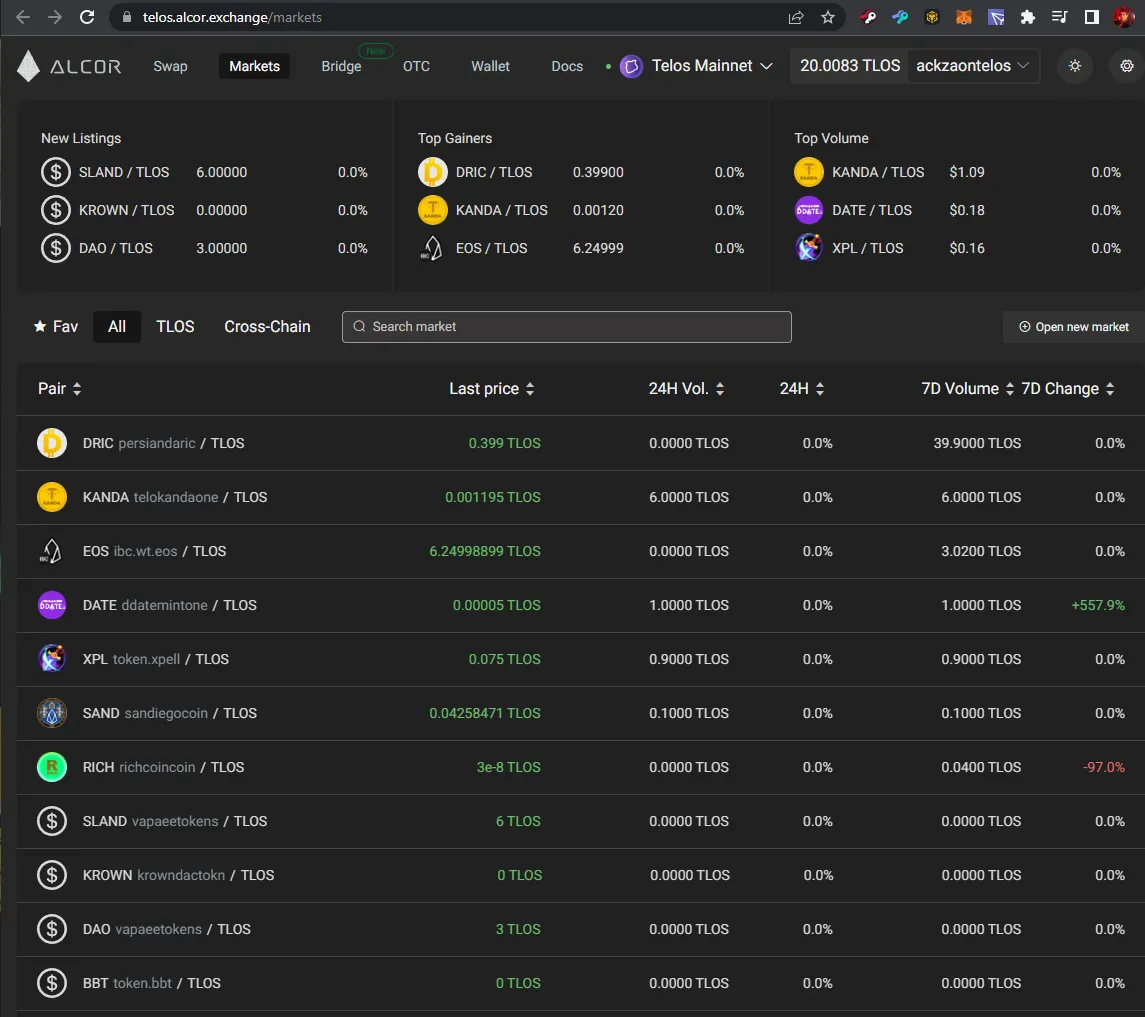The image size is (1145, 1017).
Task: Sort table by Last price
Action: tap(491, 388)
